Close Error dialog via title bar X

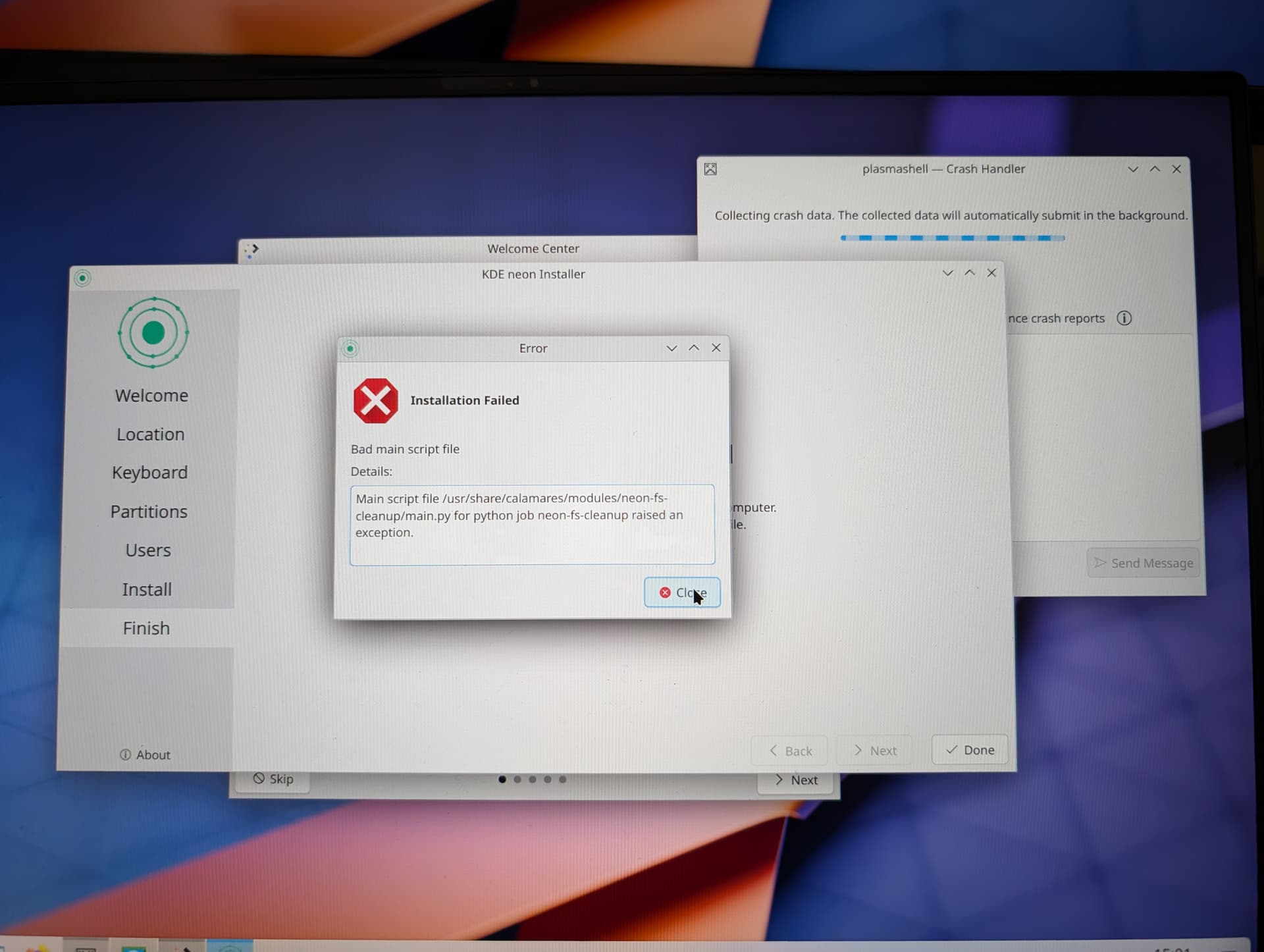point(716,348)
